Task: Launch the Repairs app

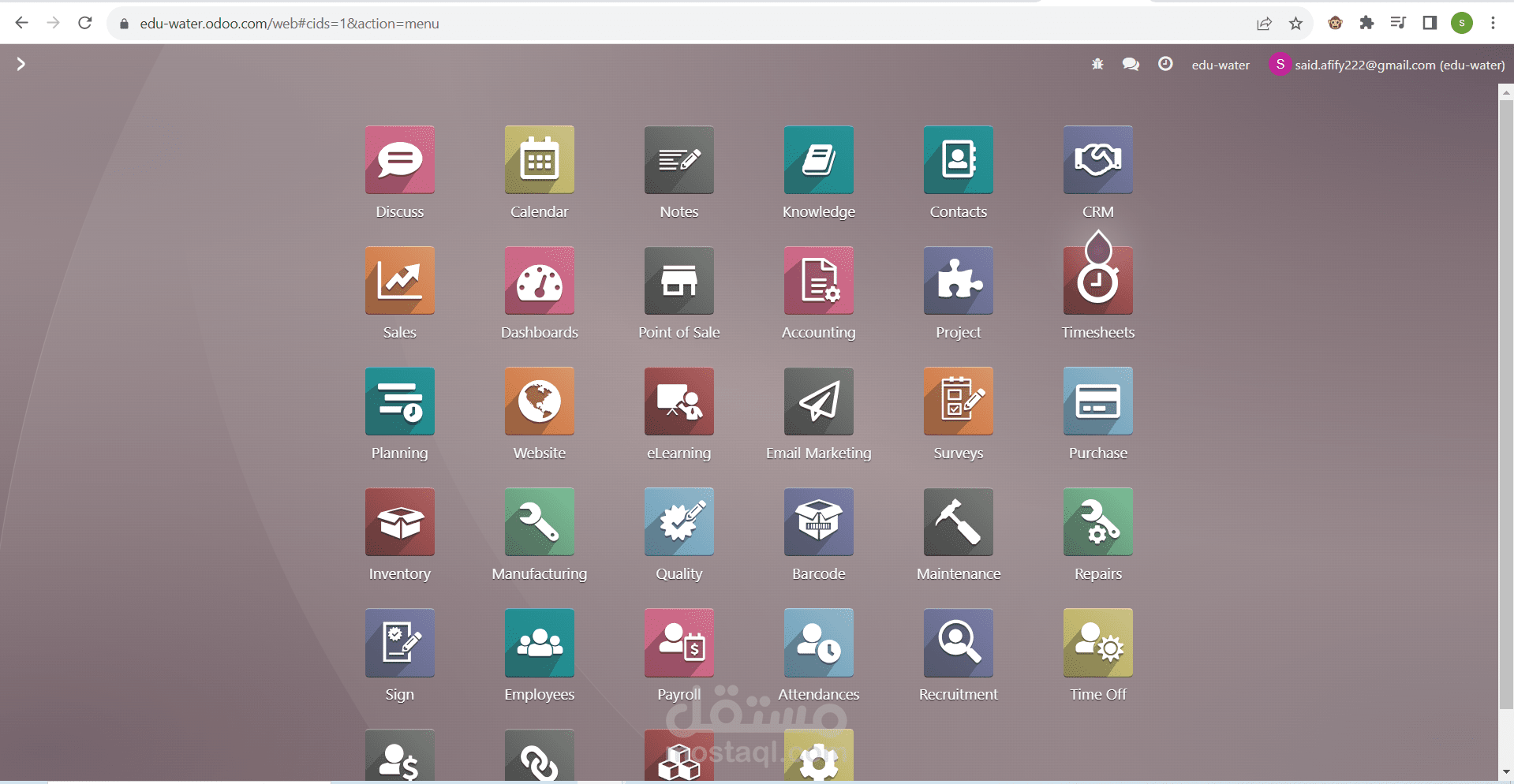Action: pos(1098,522)
